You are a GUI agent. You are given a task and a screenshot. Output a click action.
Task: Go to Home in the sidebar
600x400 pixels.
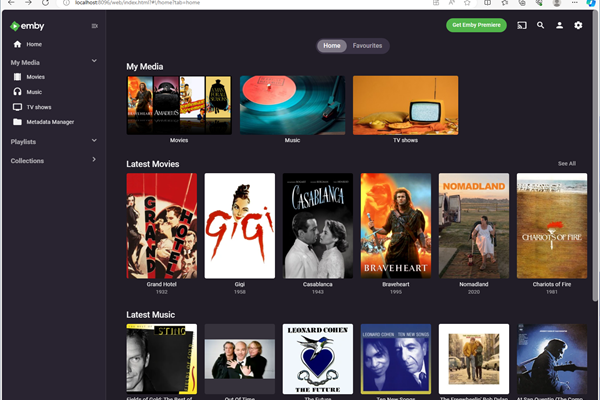[34, 44]
